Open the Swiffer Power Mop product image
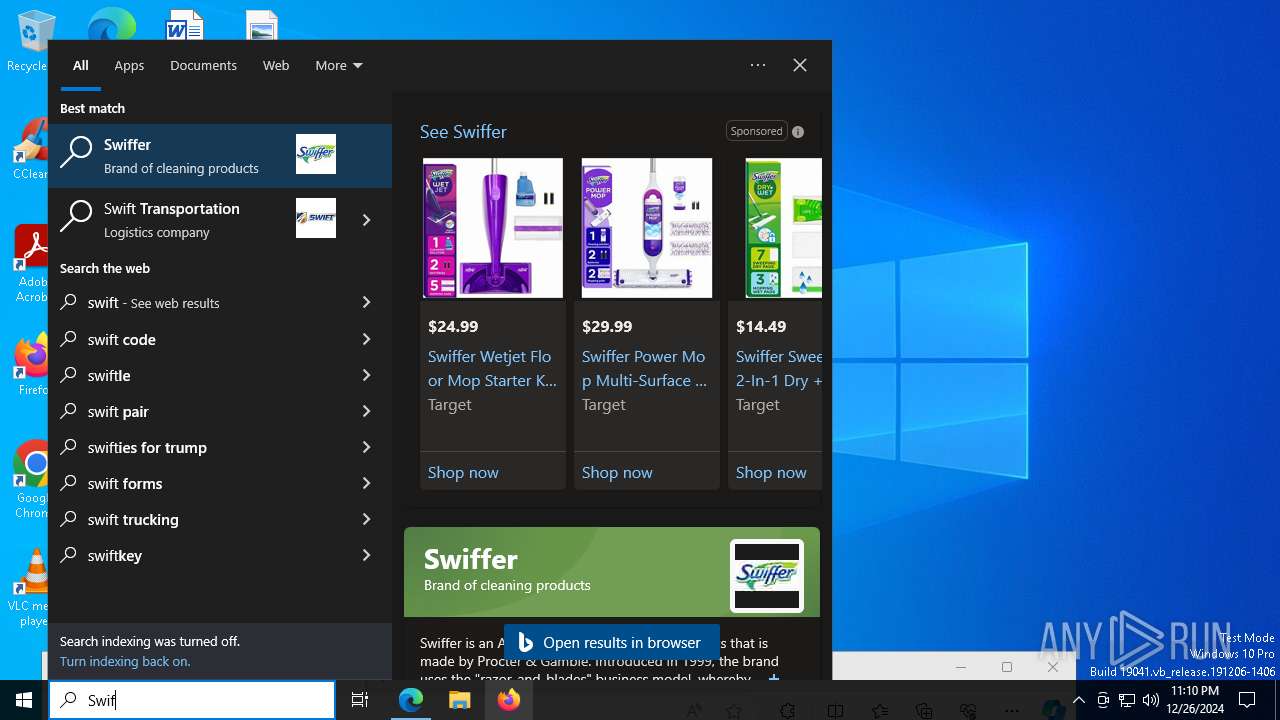 pos(647,228)
